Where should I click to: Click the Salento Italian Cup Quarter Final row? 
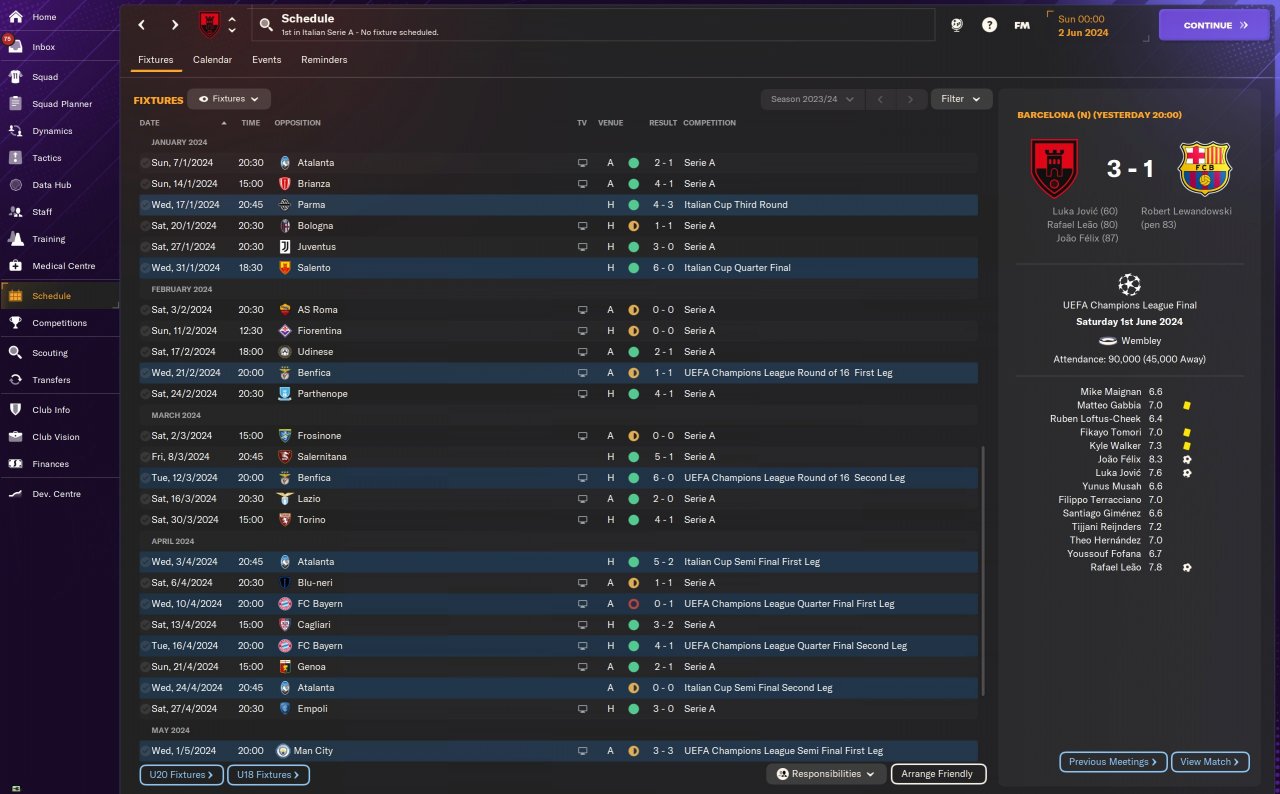[558, 268]
